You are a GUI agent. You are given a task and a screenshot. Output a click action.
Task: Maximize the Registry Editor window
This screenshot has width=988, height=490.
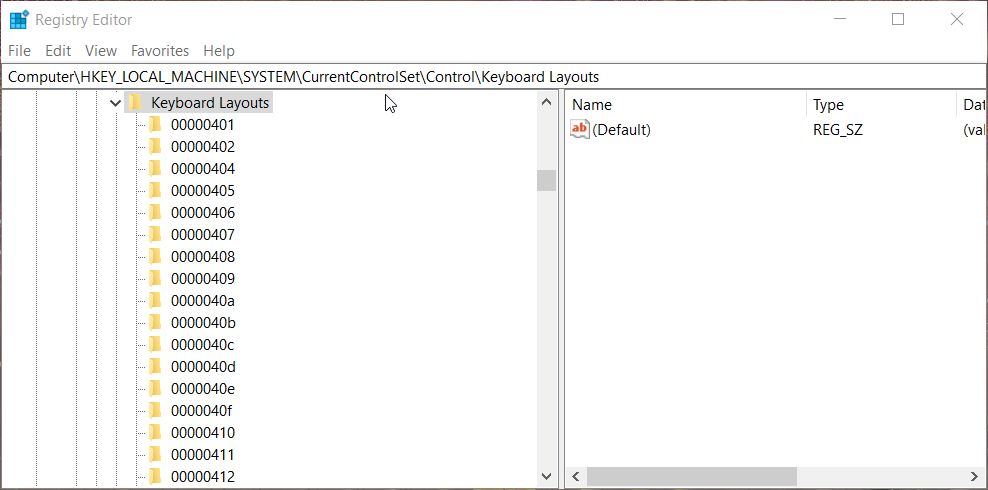[898, 20]
